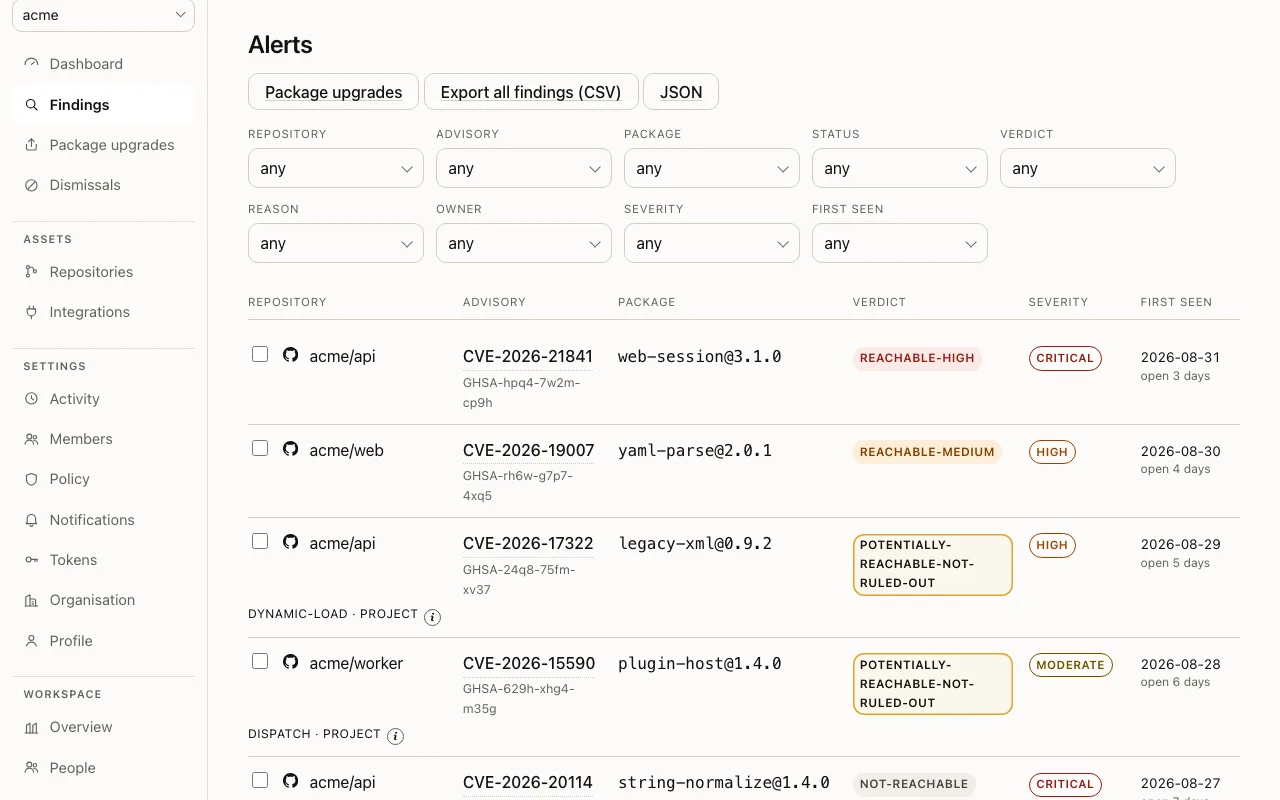
Task: Click the JSON export button
Action: pyautogui.click(x=681, y=91)
